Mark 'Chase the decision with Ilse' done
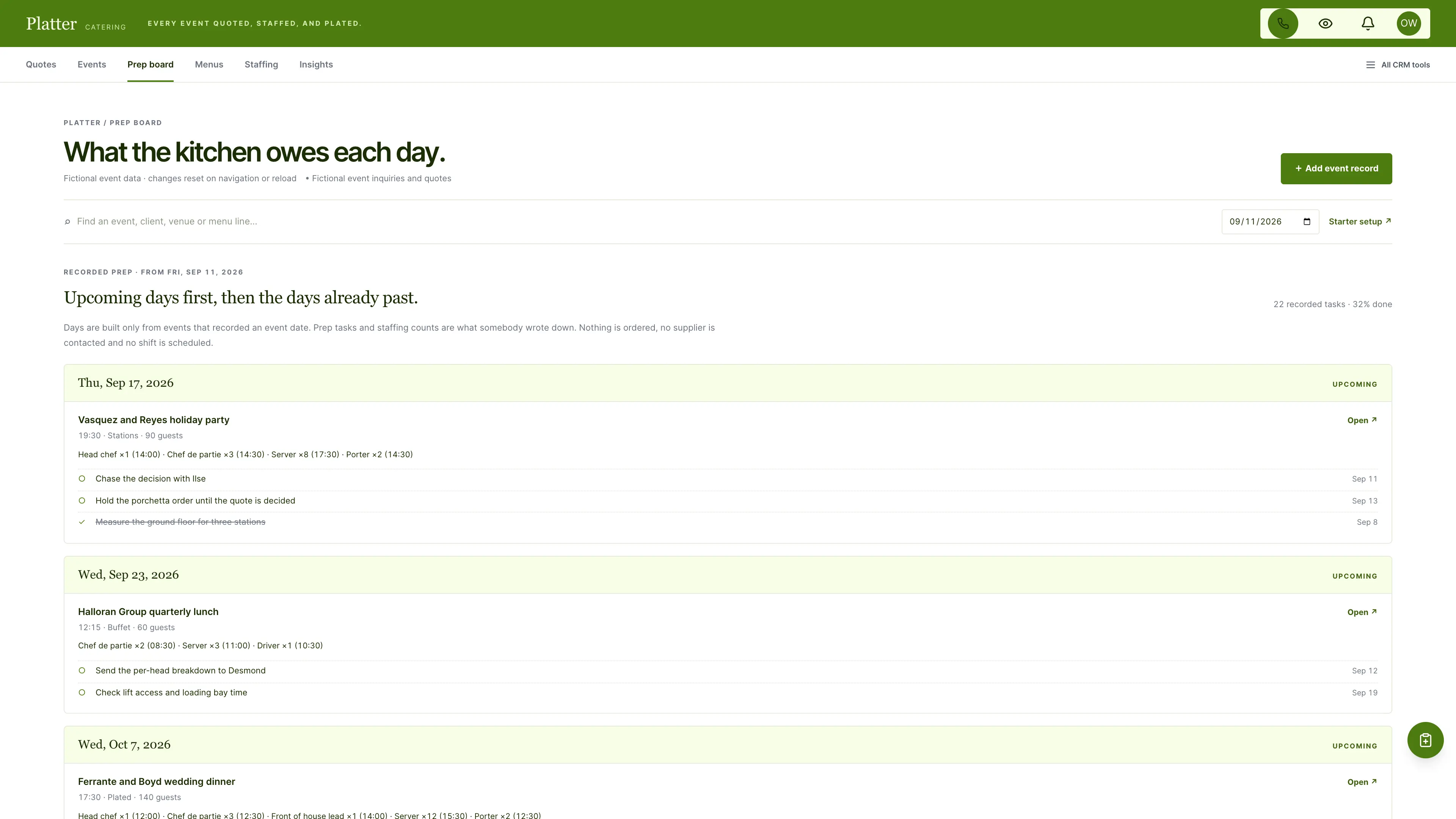Viewport: 1456px width, 819px height. pos(82,479)
